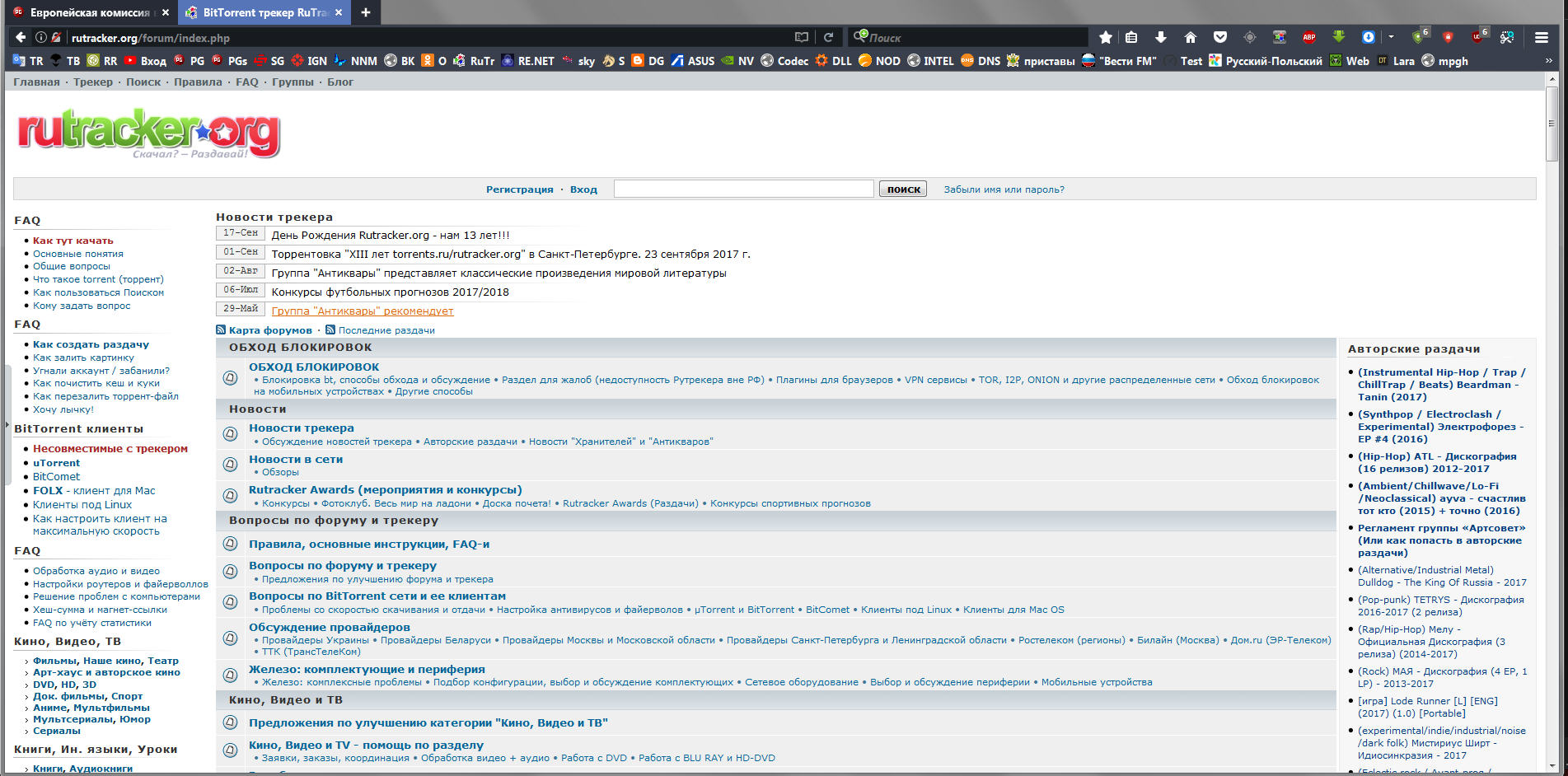Click the browser 'Поиск' search box
The height and width of the screenshot is (776, 1568).
[x=970, y=37]
